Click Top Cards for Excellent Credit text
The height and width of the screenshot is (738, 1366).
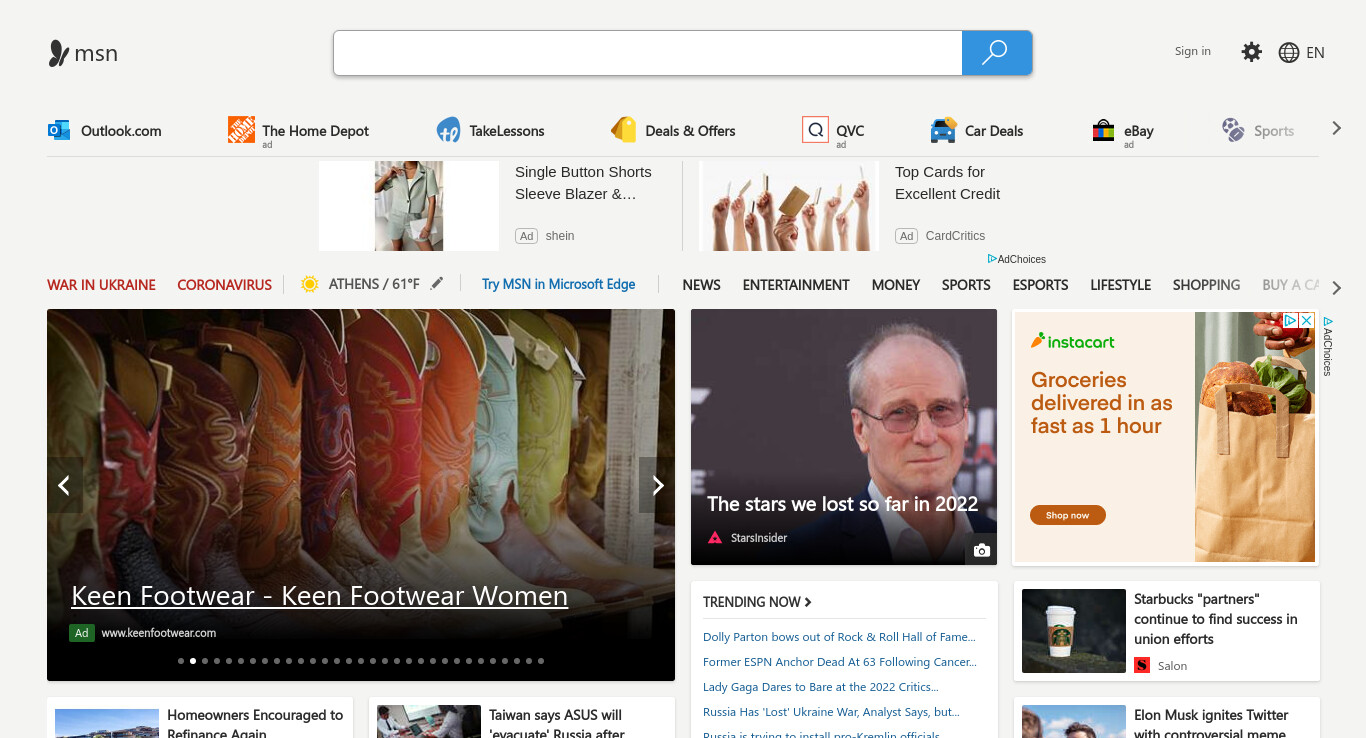click(947, 183)
